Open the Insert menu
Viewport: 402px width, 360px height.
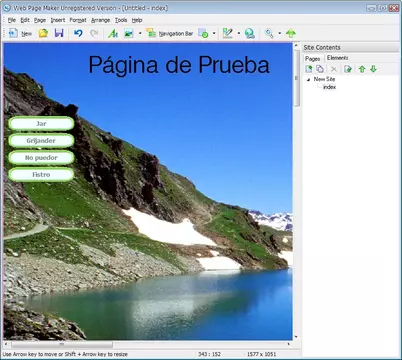tap(58, 20)
